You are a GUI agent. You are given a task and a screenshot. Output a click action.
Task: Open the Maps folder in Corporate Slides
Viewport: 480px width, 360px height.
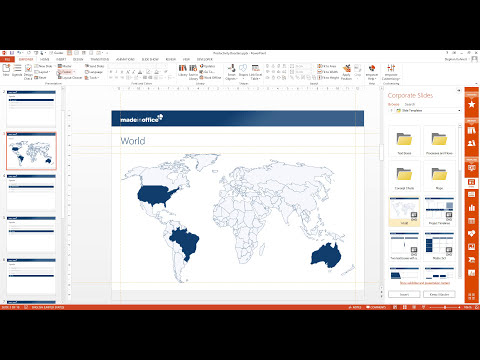click(439, 176)
